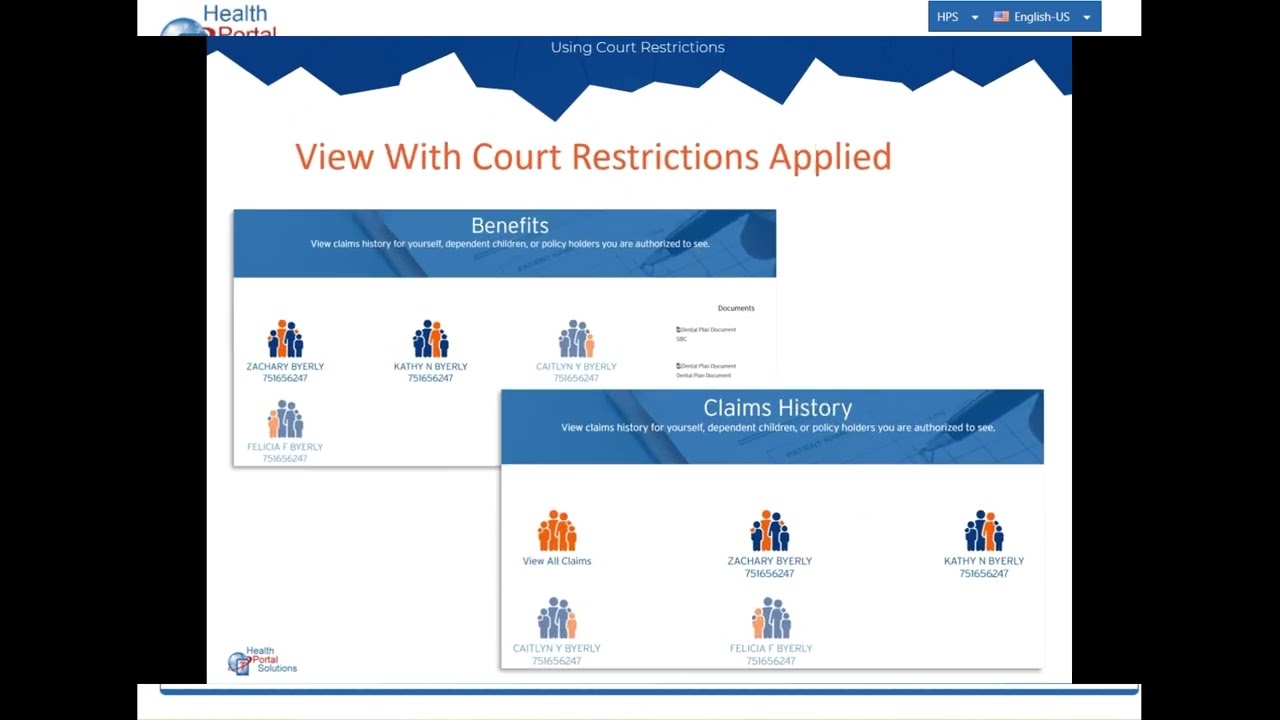Click greyed Felicia F Byerly Benefits icon
1280x720 pixels.
[285, 419]
